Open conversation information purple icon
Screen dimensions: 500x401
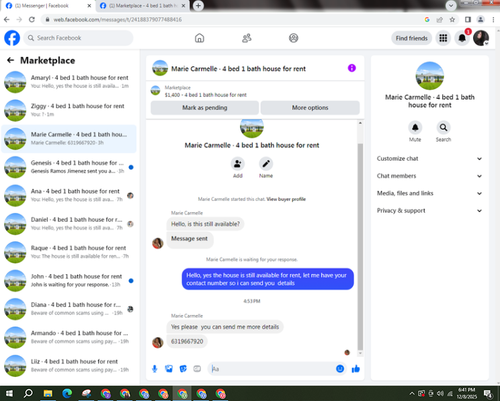[352, 68]
